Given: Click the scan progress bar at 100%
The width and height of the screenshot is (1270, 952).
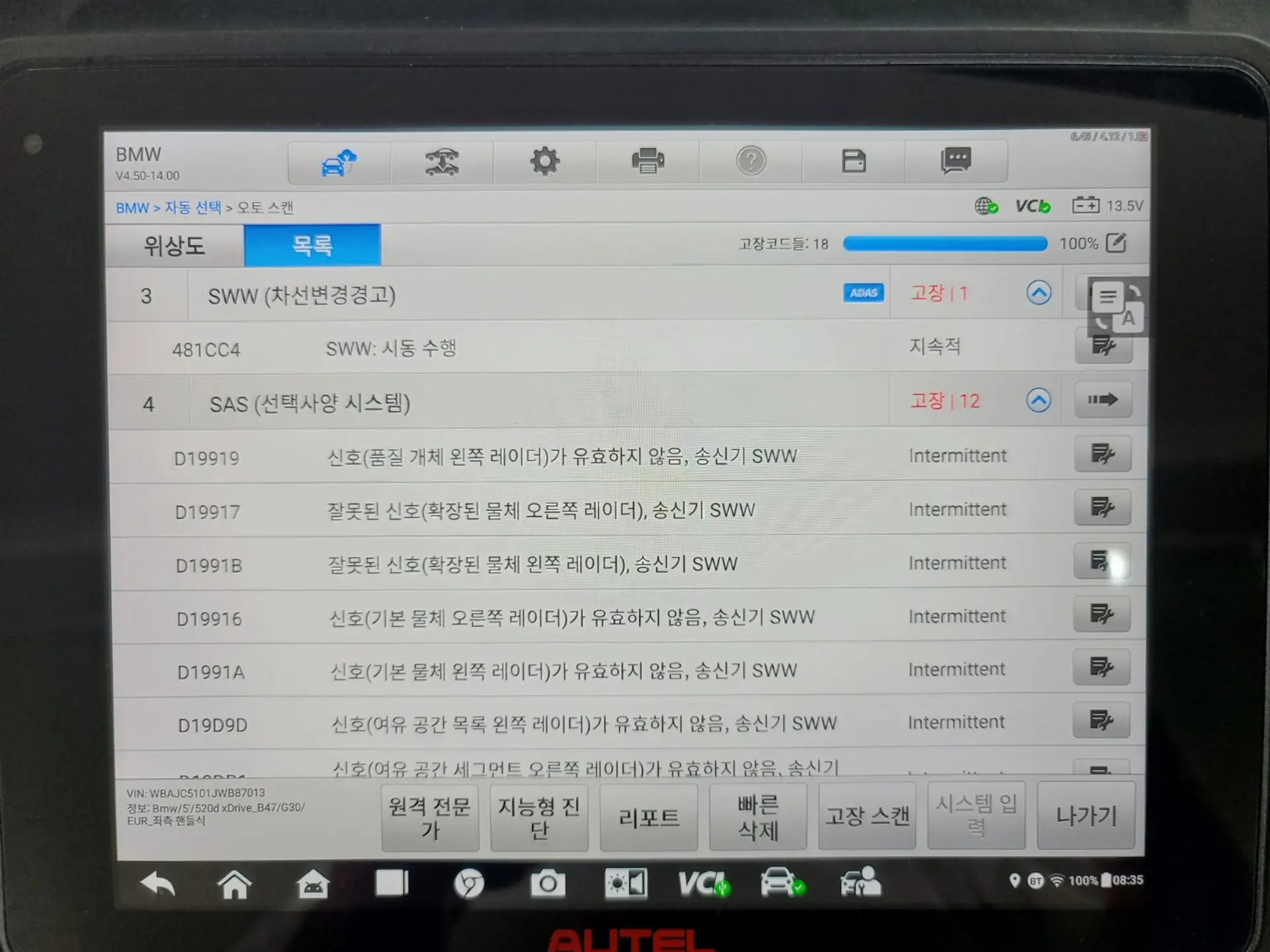Looking at the screenshot, I should tap(945, 243).
